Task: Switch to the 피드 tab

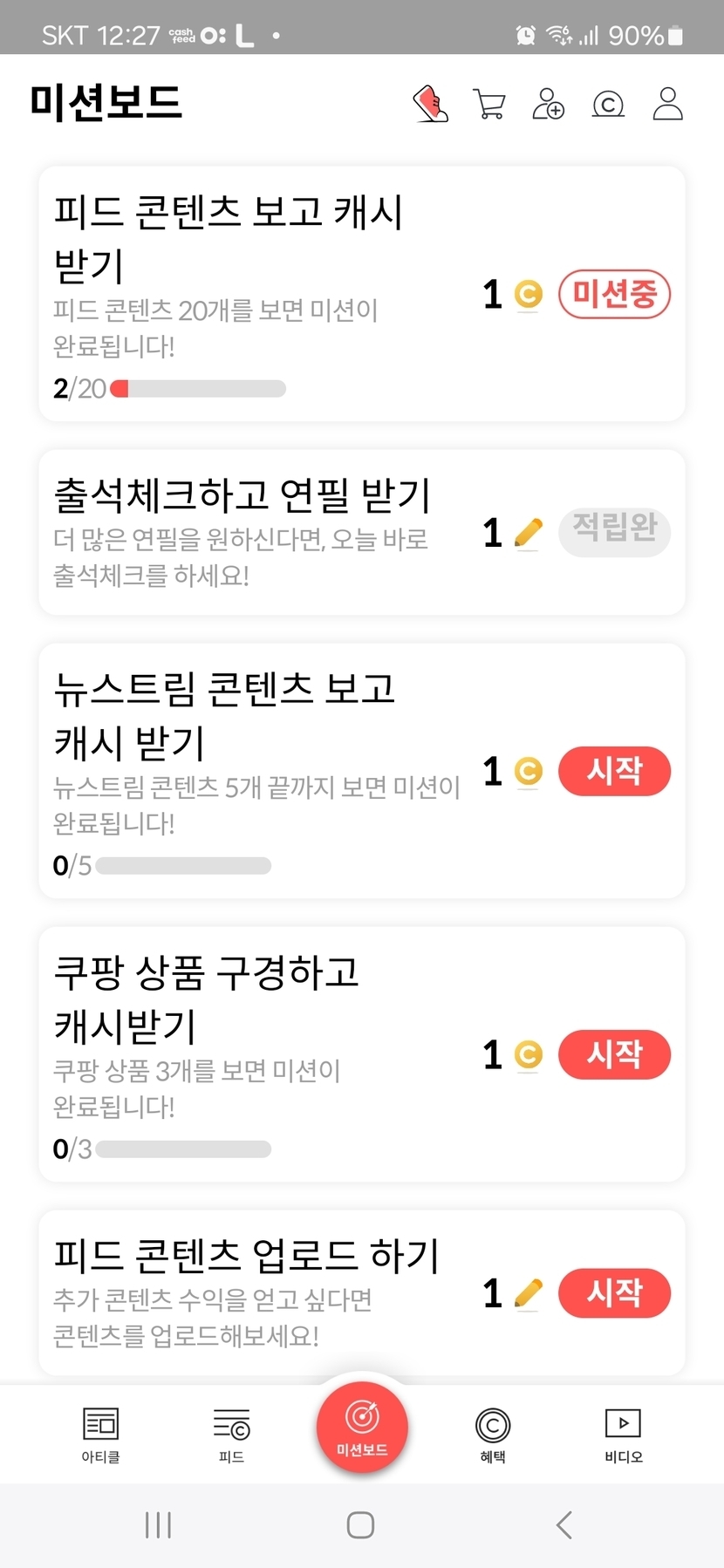Action: (x=231, y=1435)
